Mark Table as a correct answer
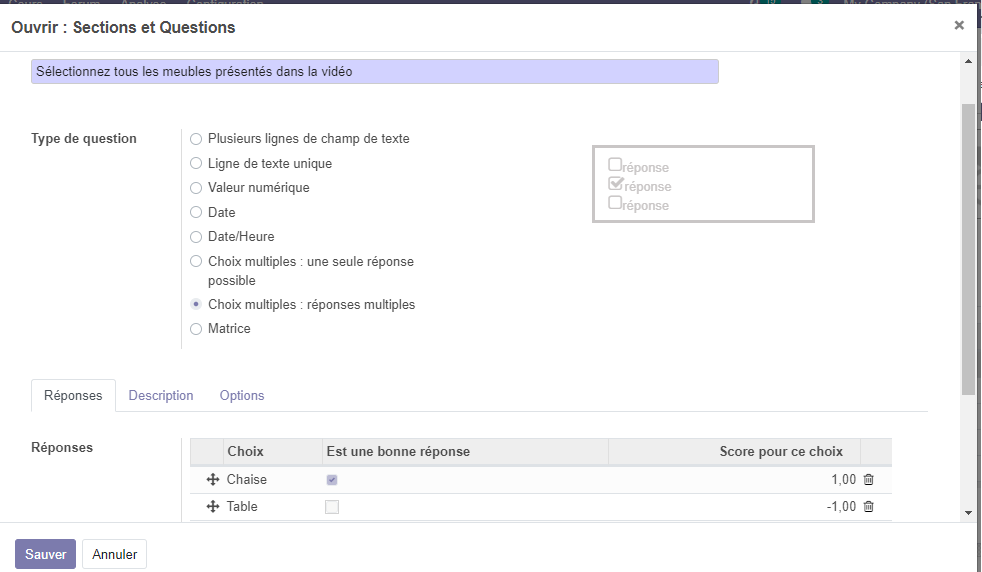Screen dimensions: 982x572 [x=332, y=507]
